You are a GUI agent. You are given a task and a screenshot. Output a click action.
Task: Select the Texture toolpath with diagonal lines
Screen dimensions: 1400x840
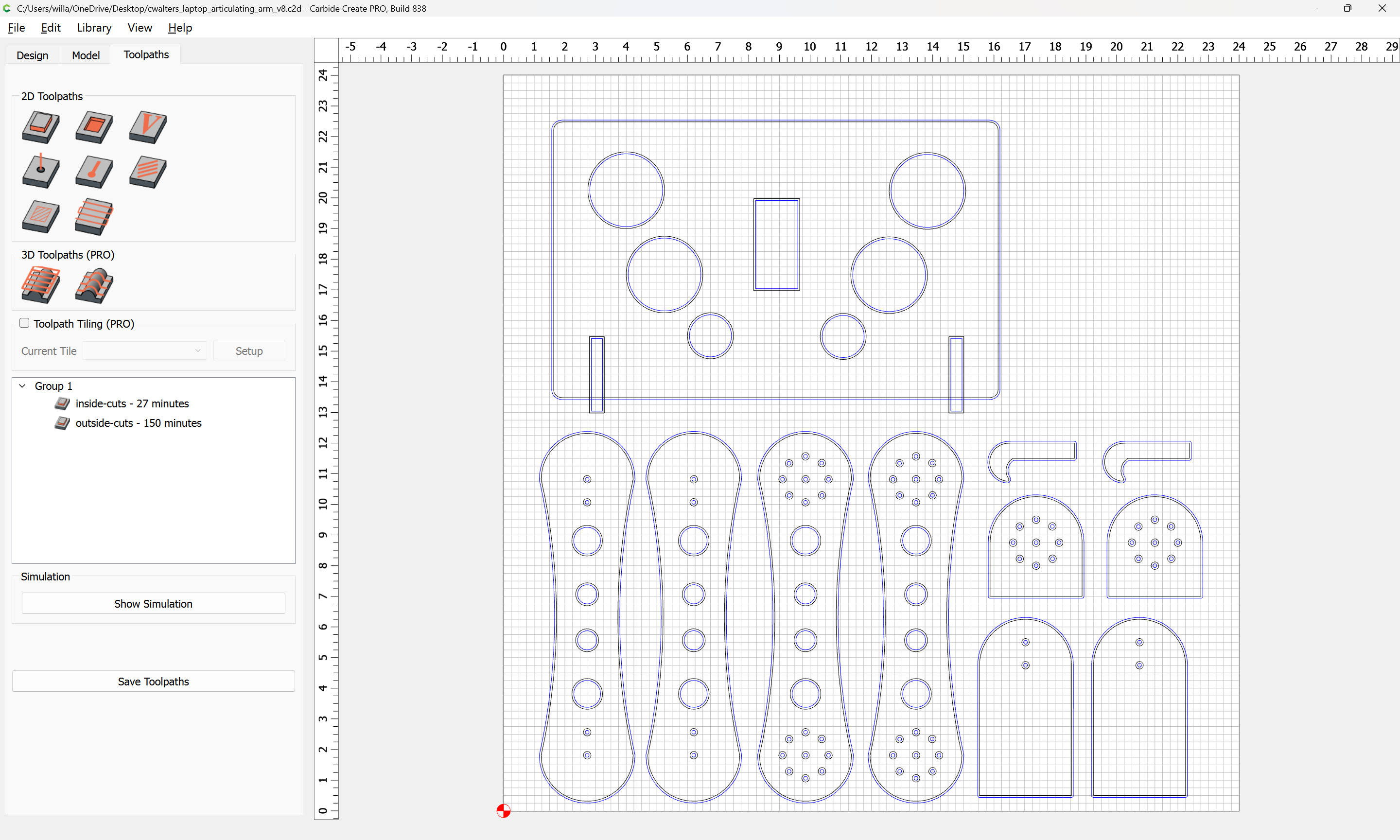coord(148,172)
